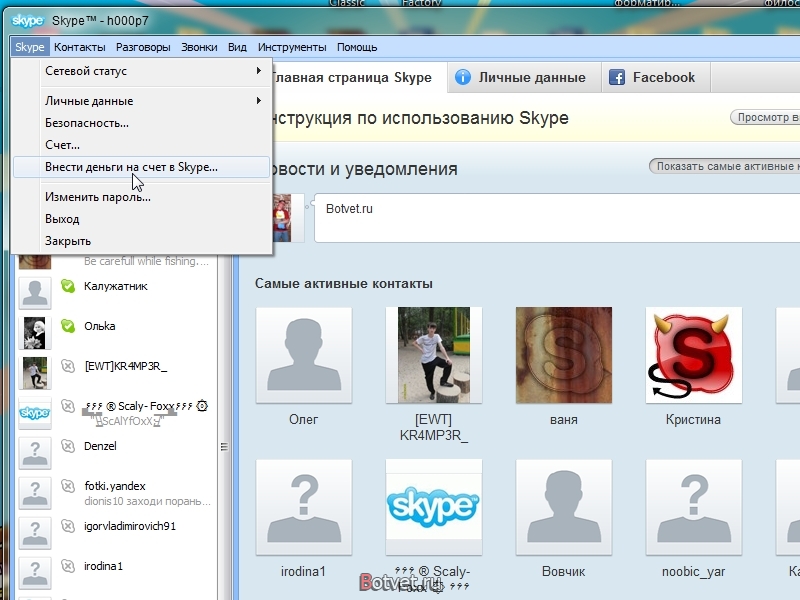This screenshot has height=600, width=800.
Task: Click the offline status icon beside igorvladimirovich91
Action: click(68, 526)
